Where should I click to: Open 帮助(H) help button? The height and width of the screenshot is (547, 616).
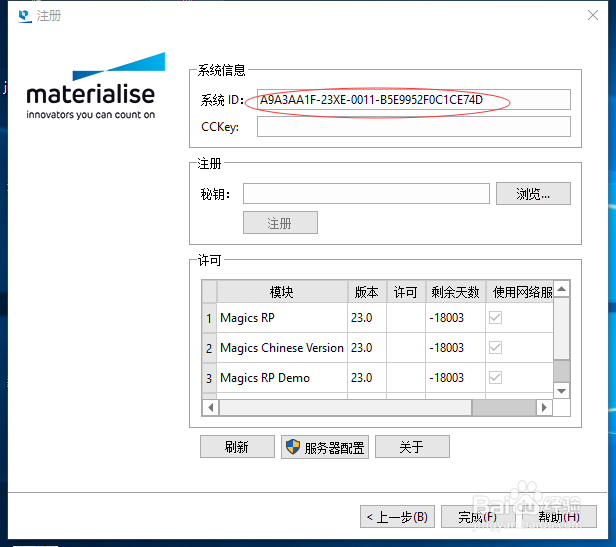point(559,516)
